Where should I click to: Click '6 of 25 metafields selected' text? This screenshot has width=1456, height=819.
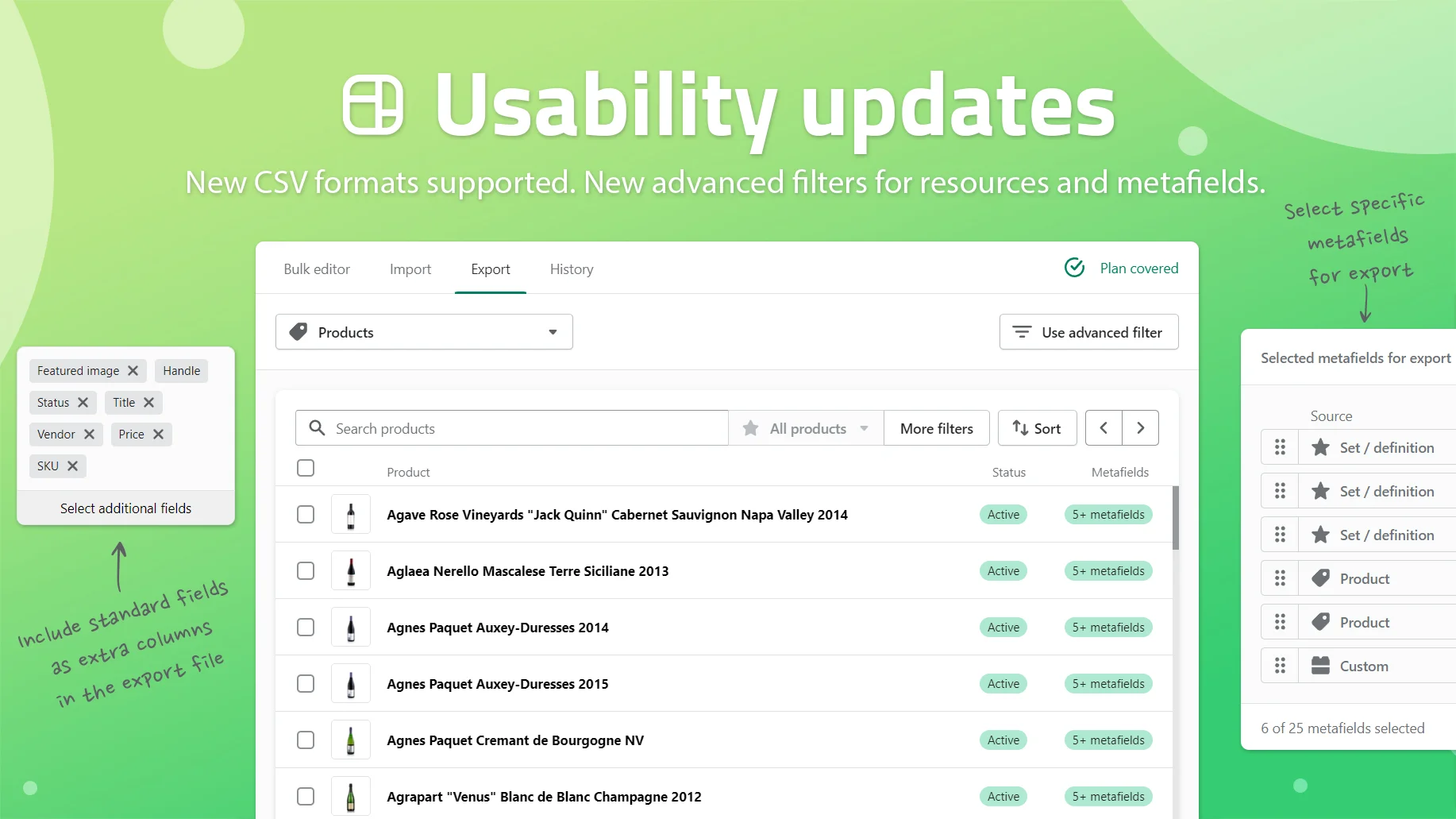coord(1342,728)
